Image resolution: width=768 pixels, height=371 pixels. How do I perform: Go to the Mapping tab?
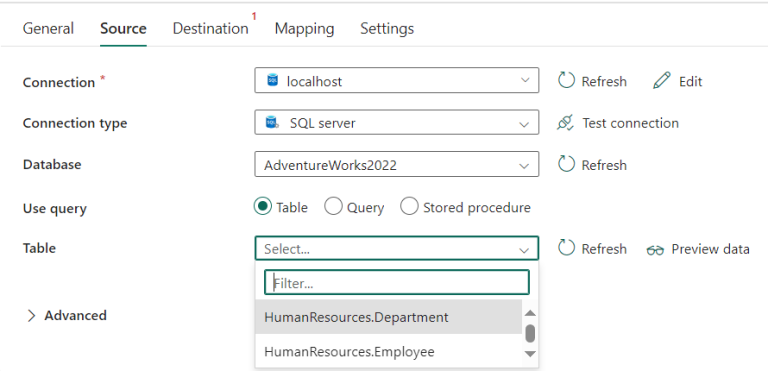[x=304, y=28]
